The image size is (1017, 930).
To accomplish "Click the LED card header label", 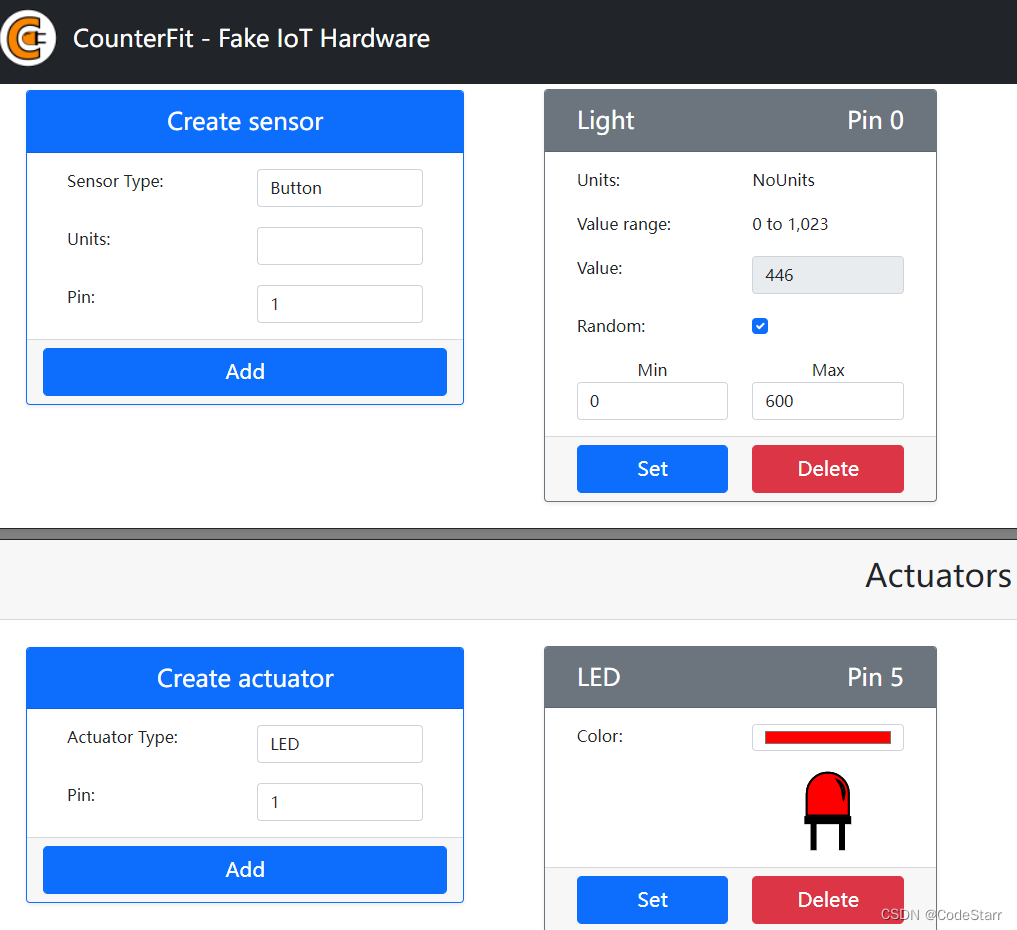I will pos(599,678).
